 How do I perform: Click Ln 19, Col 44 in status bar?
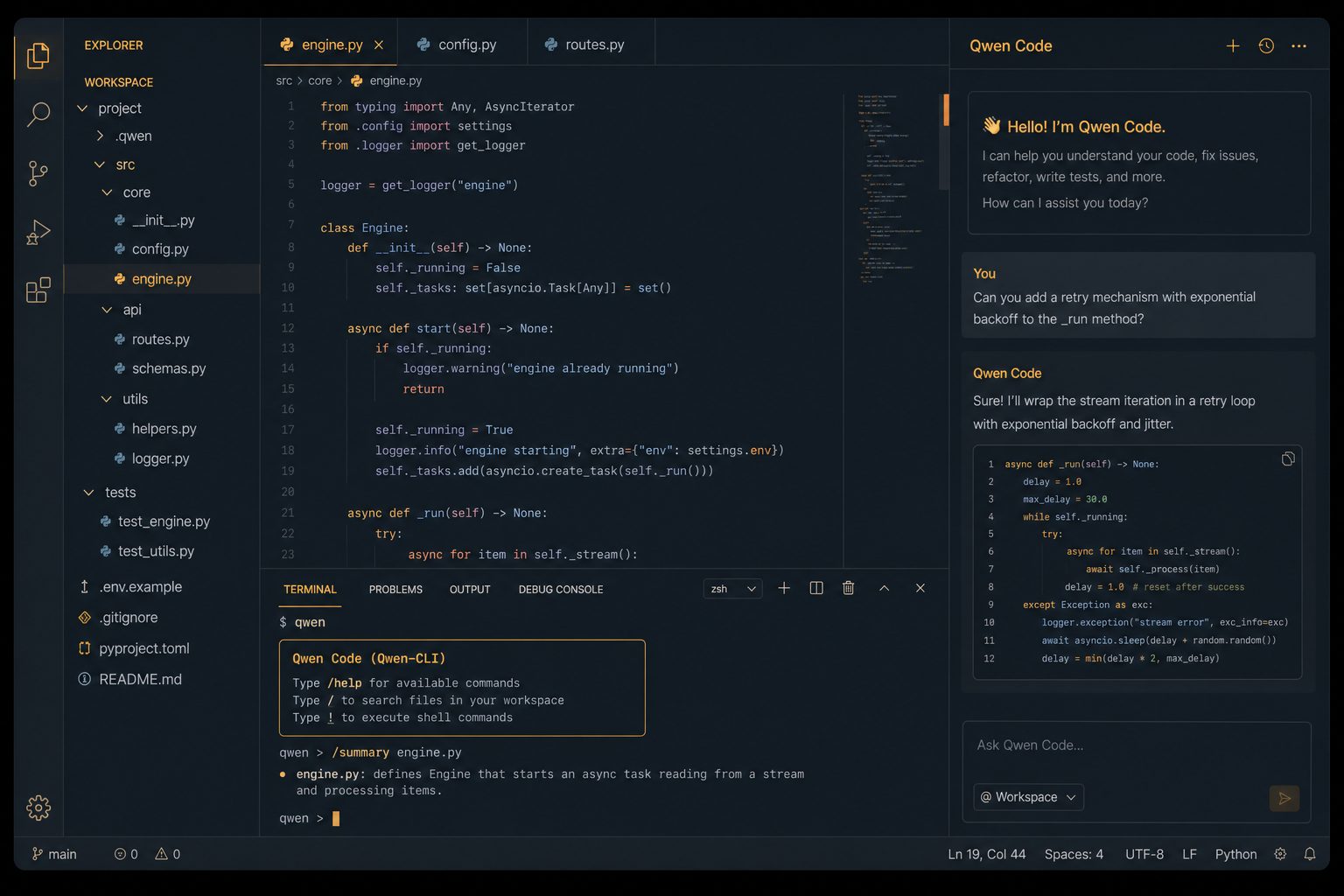pyautogui.click(x=987, y=854)
